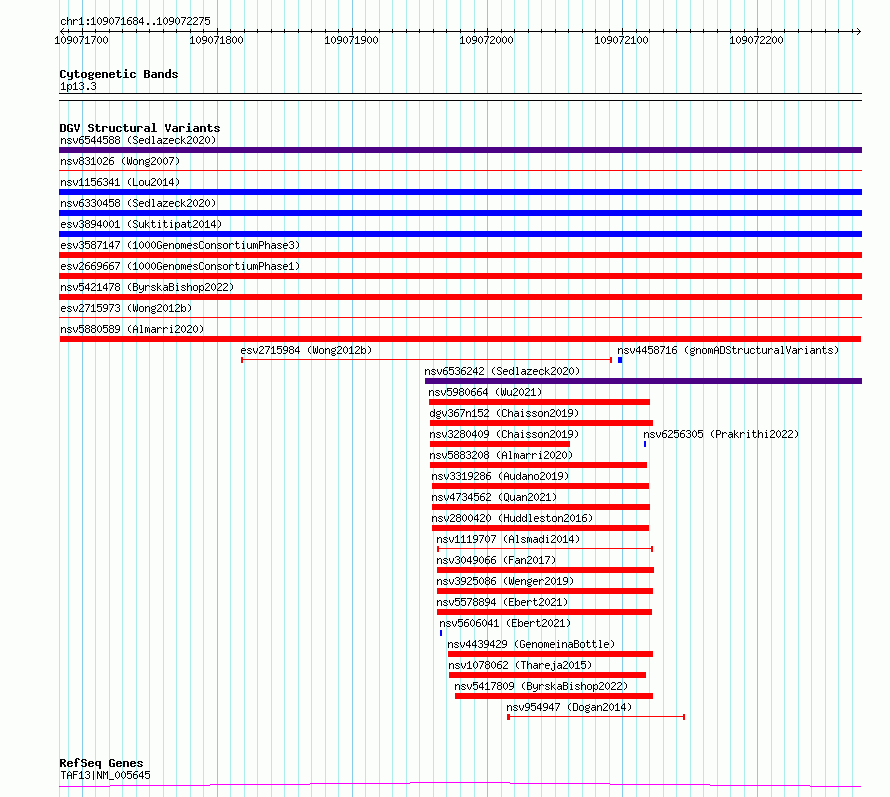Click nsv1078062 (Thareja2015) label
The height and width of the screenshot is (797, 890).
click(x=520, y=665)
